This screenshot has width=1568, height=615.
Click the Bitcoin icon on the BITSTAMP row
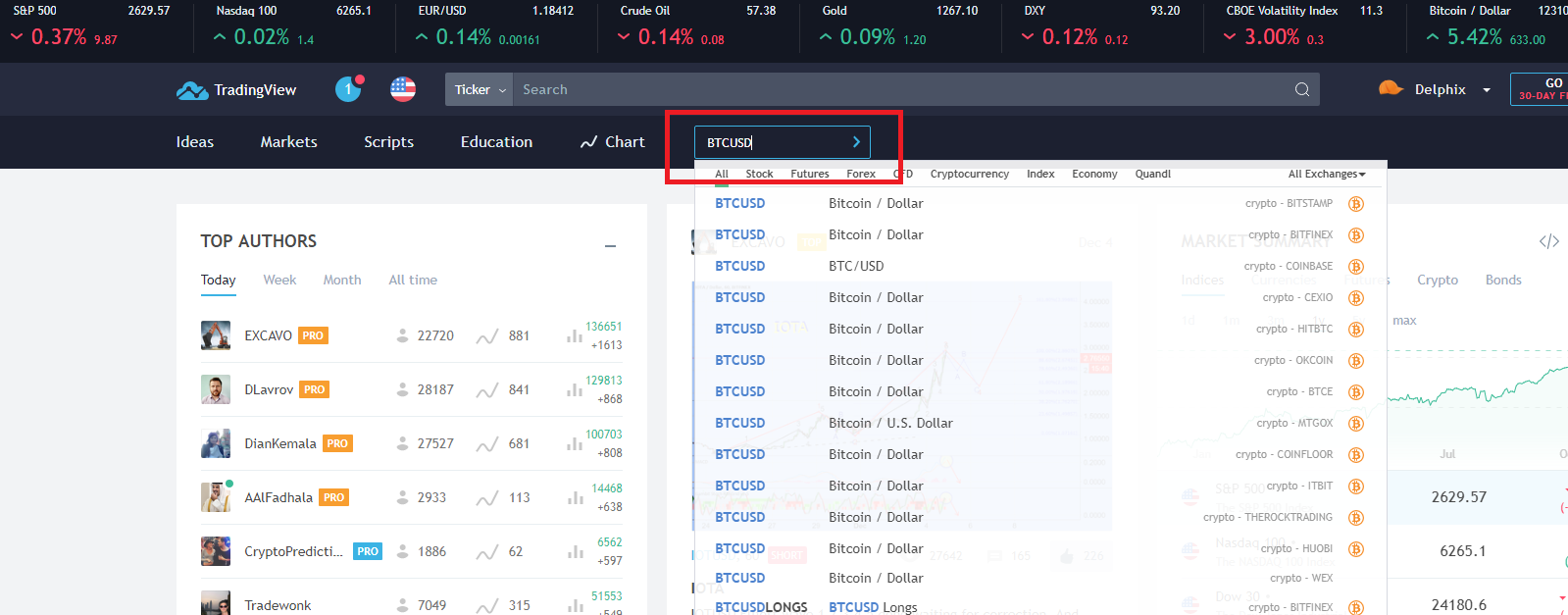tap(1356, 204)
